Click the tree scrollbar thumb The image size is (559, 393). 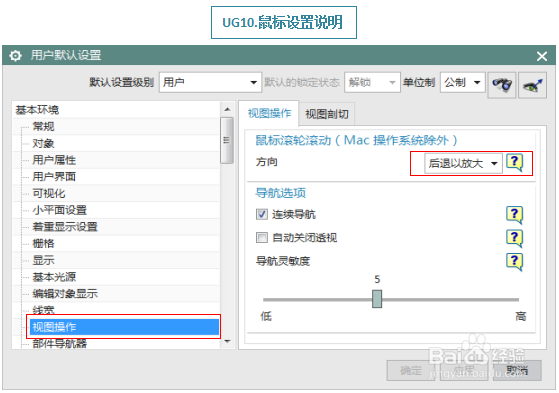(x=227, y=140)
